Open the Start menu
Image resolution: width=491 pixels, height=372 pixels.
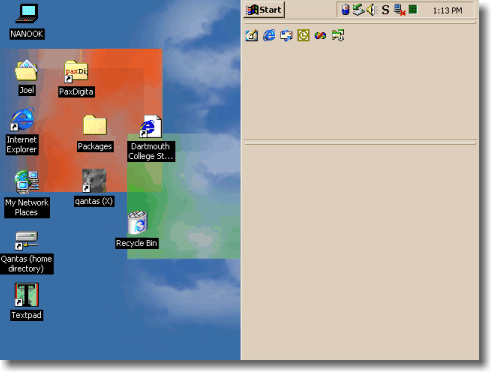point(264,10)
